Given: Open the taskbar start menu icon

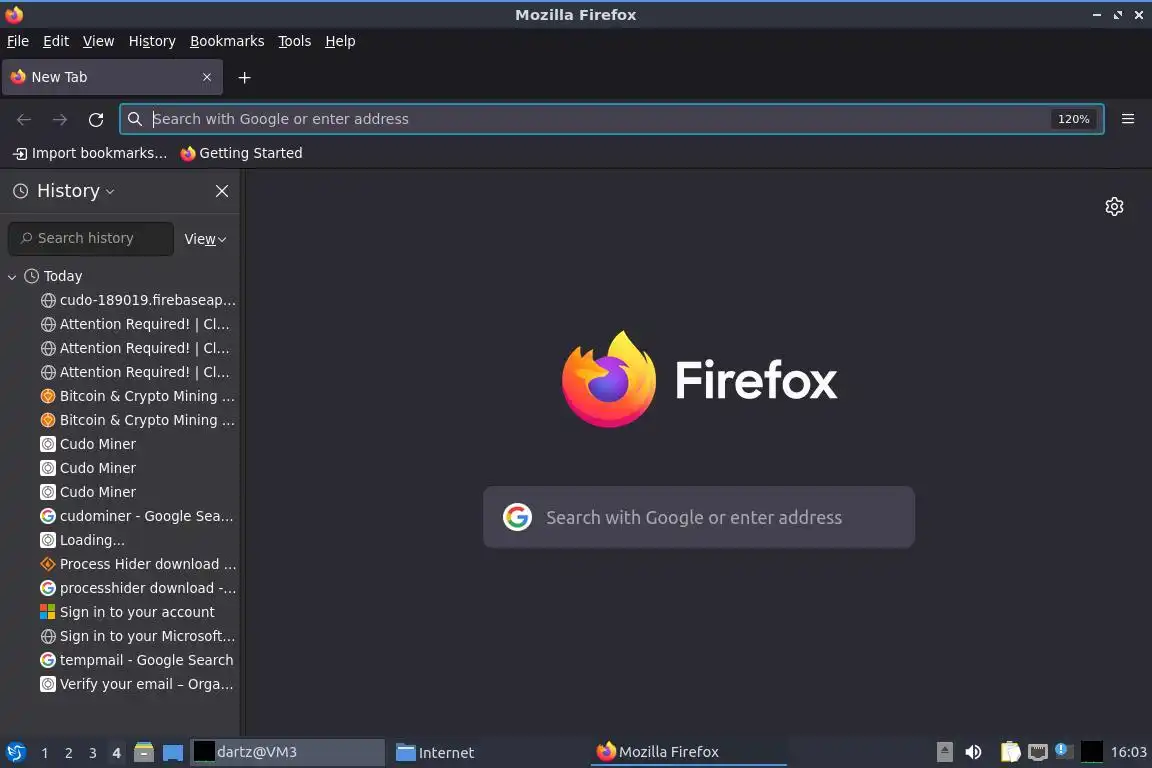Looking at the screenshot, I should coord(16,752).
